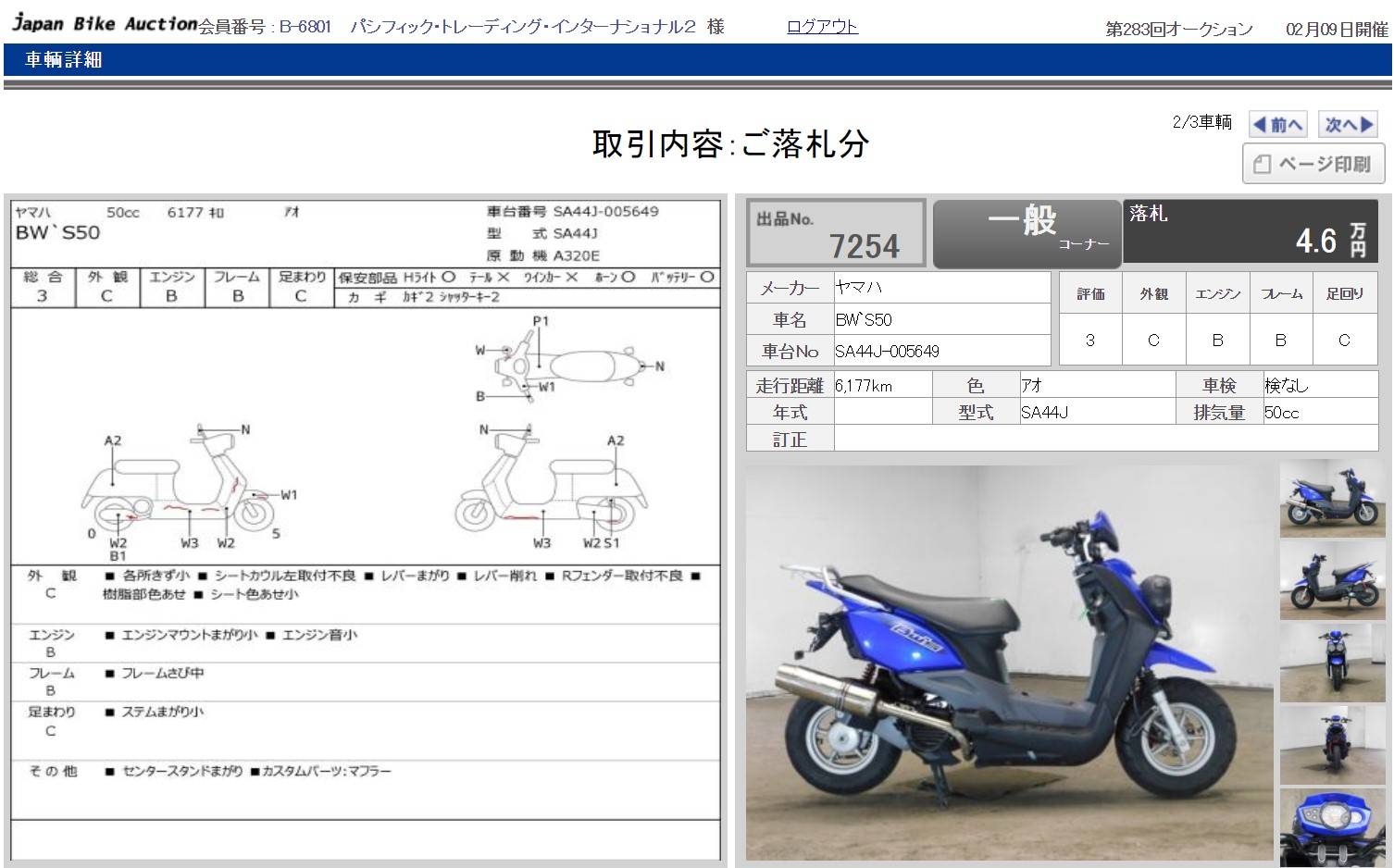Click the 2/3車輌 page counter

click(1201, 122)
